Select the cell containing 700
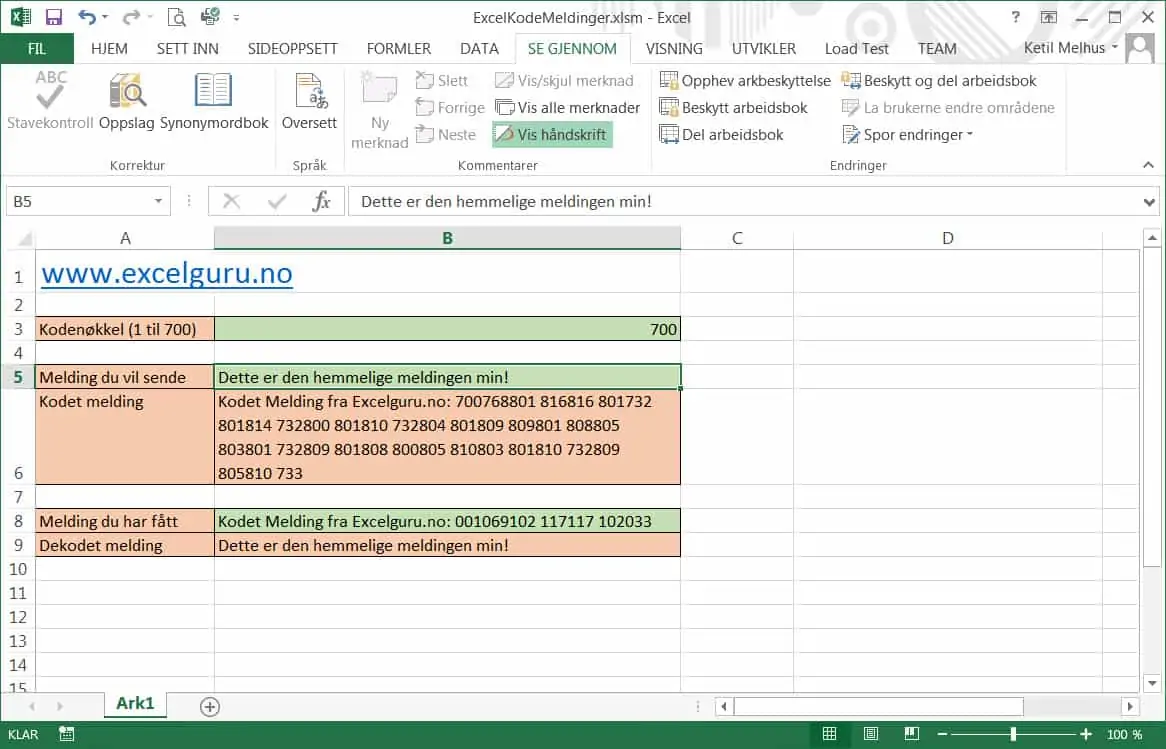Viewport: 1166px width, 749px height. coord(447,329)
